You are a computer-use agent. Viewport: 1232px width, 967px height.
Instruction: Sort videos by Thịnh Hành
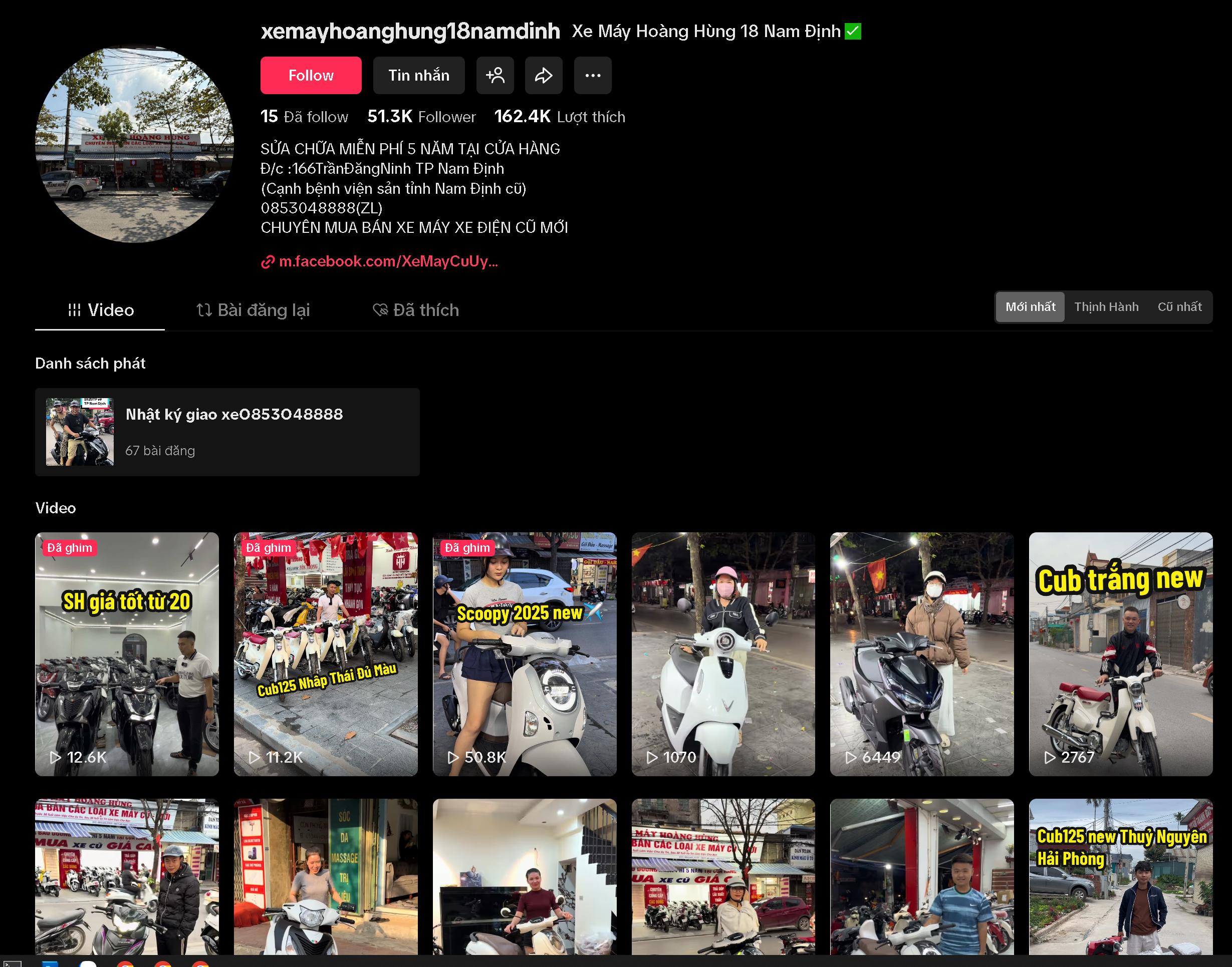(1106, 307)
